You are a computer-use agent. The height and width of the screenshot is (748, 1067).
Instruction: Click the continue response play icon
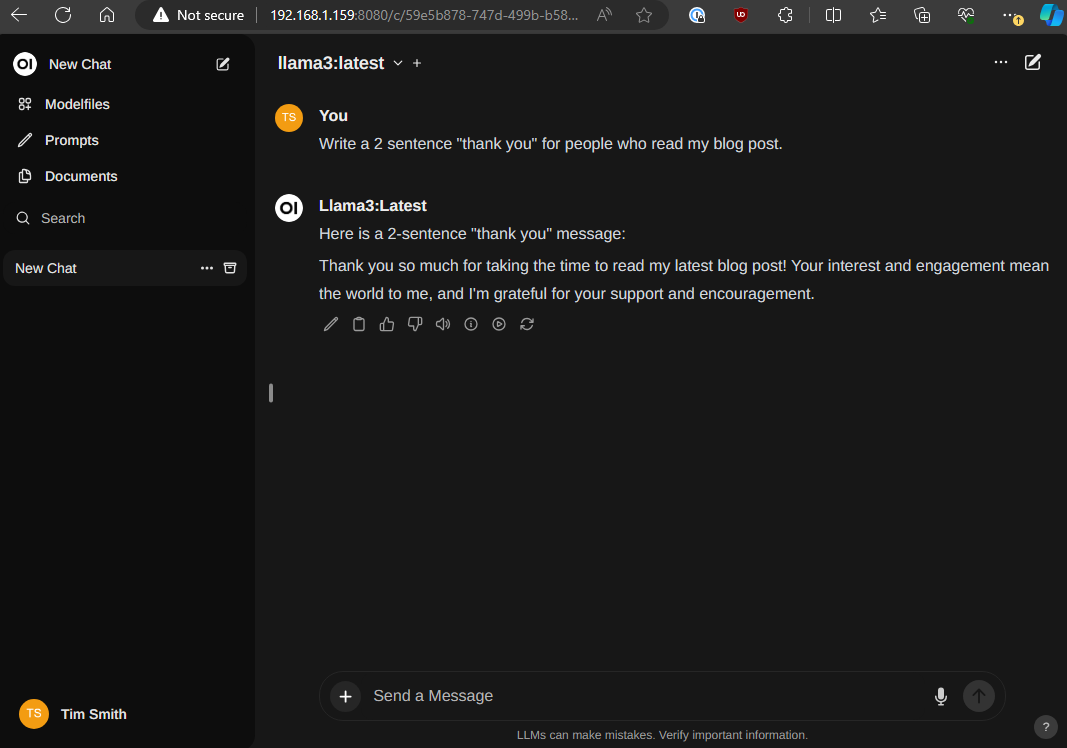coord(499,324)
